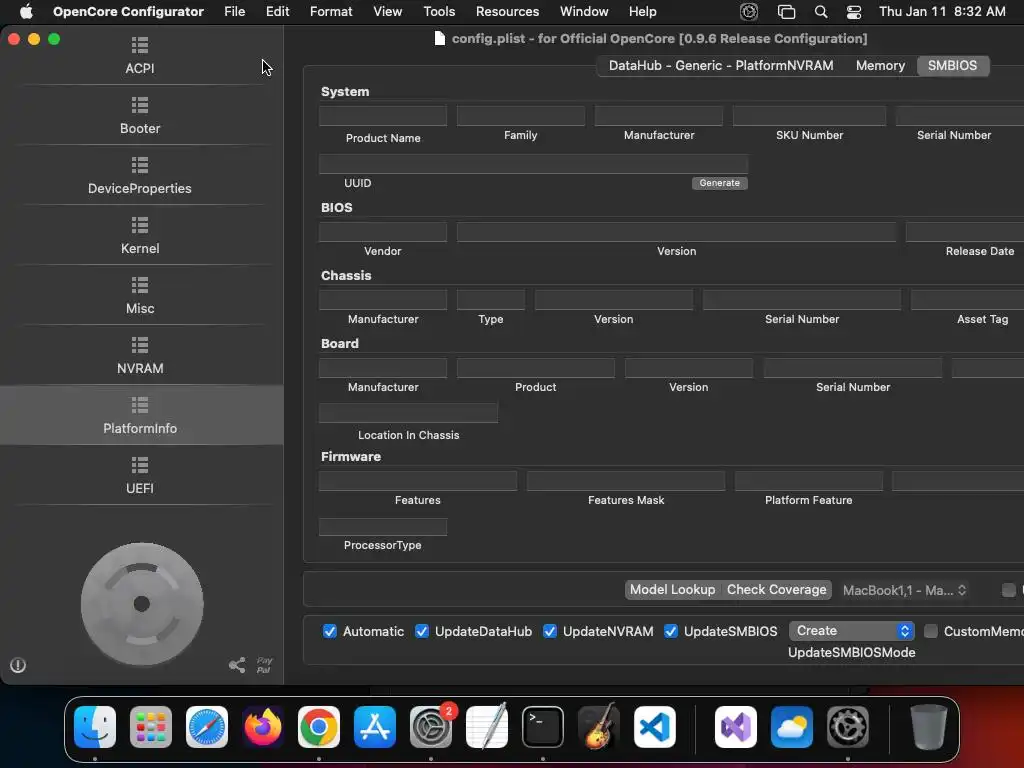This screenshot has height=768, width=1024.
Task: Open the Misc section
Action: point(140,296)
